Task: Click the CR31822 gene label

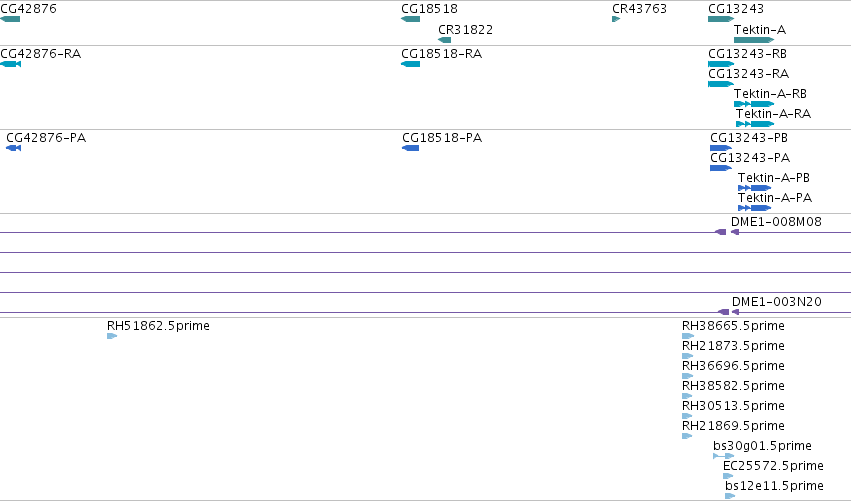Action: [x=465, y=30]
